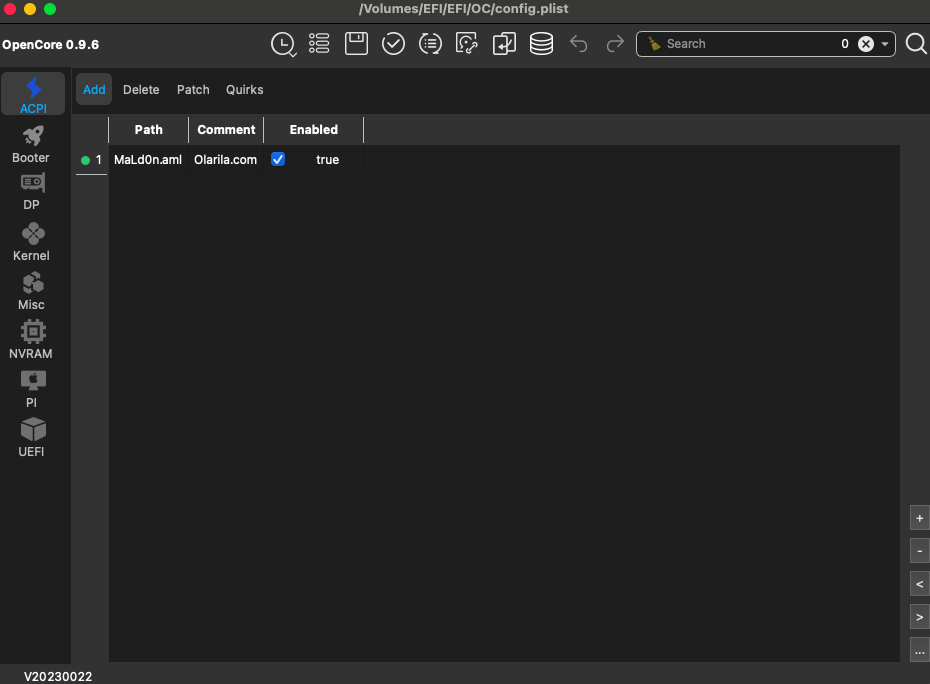This screenshot has height=684, width=930.
Task: Open the NVRAM section
Action: point(31,340)
